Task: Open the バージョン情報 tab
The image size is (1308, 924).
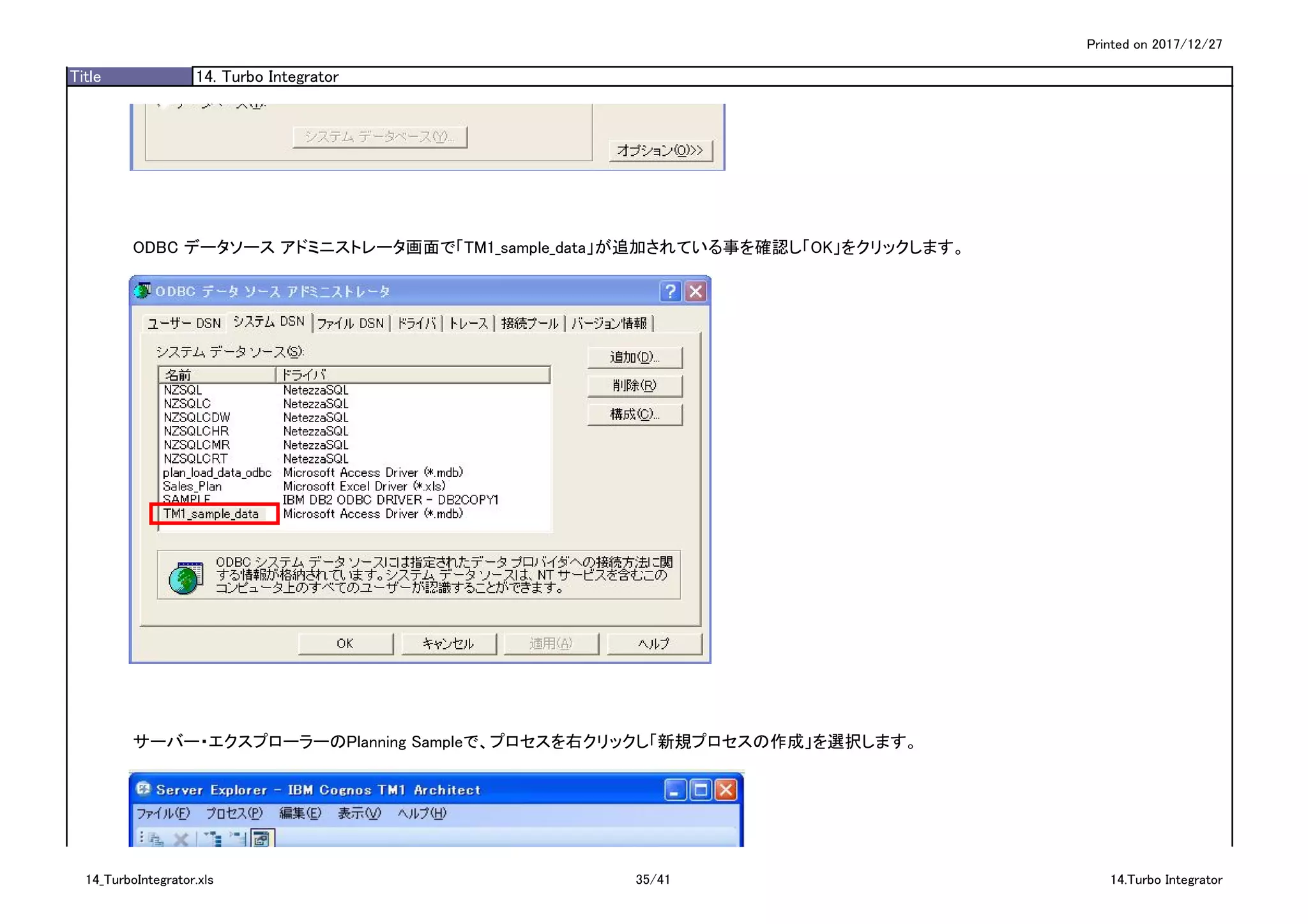Action: click(x=609, y=324)
